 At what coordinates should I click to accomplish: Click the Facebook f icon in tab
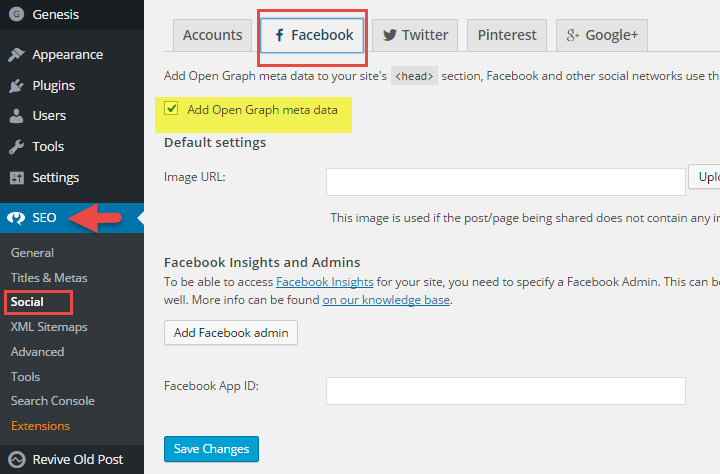(x=279, y=35)
